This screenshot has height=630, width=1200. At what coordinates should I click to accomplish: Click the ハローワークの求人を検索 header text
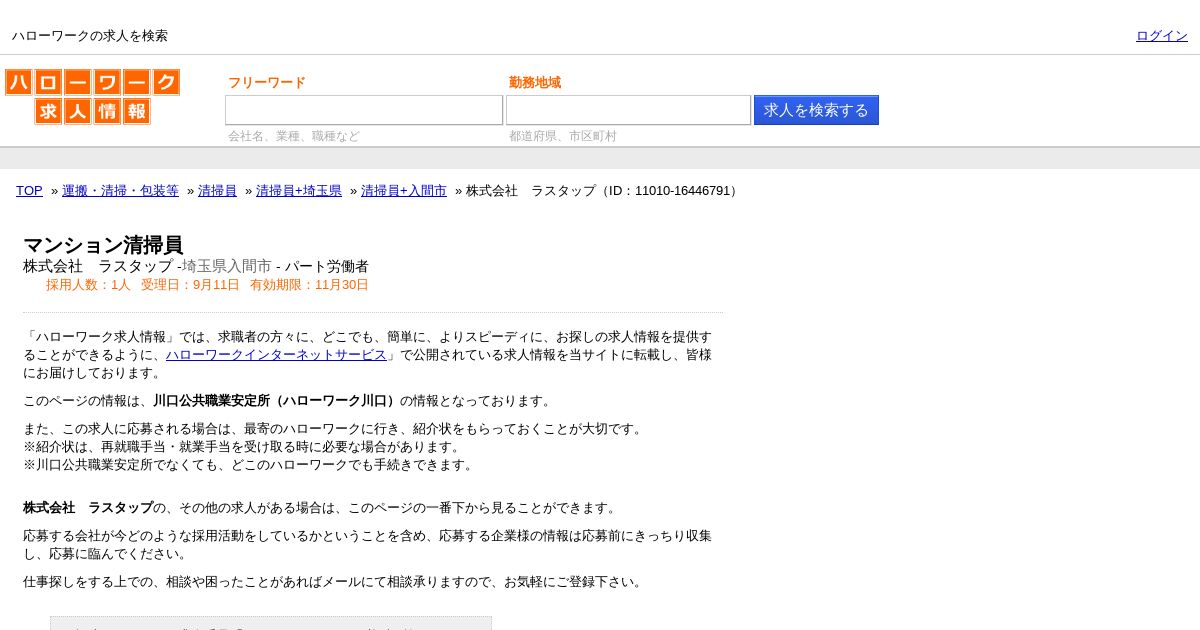(90, 36)
